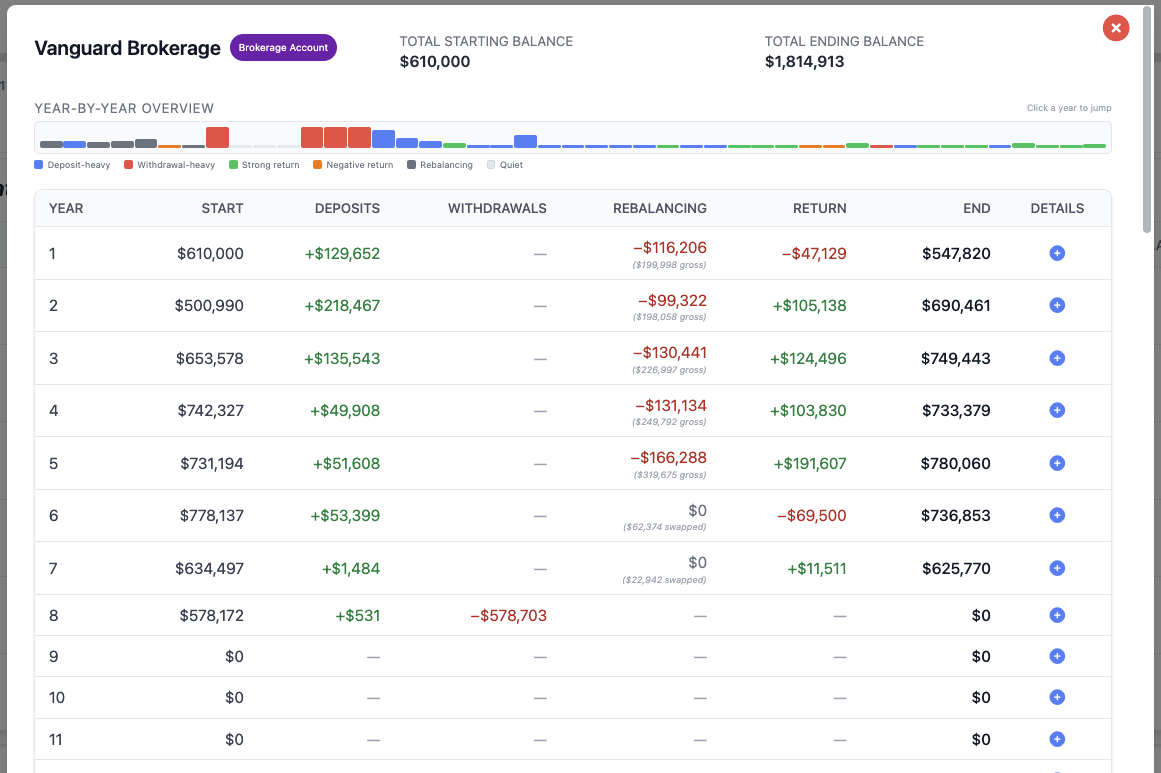This screenshot has height=773, width=1161.
Task: Jump to the large blue deposit-heavy bar
Action: [383, 139]
